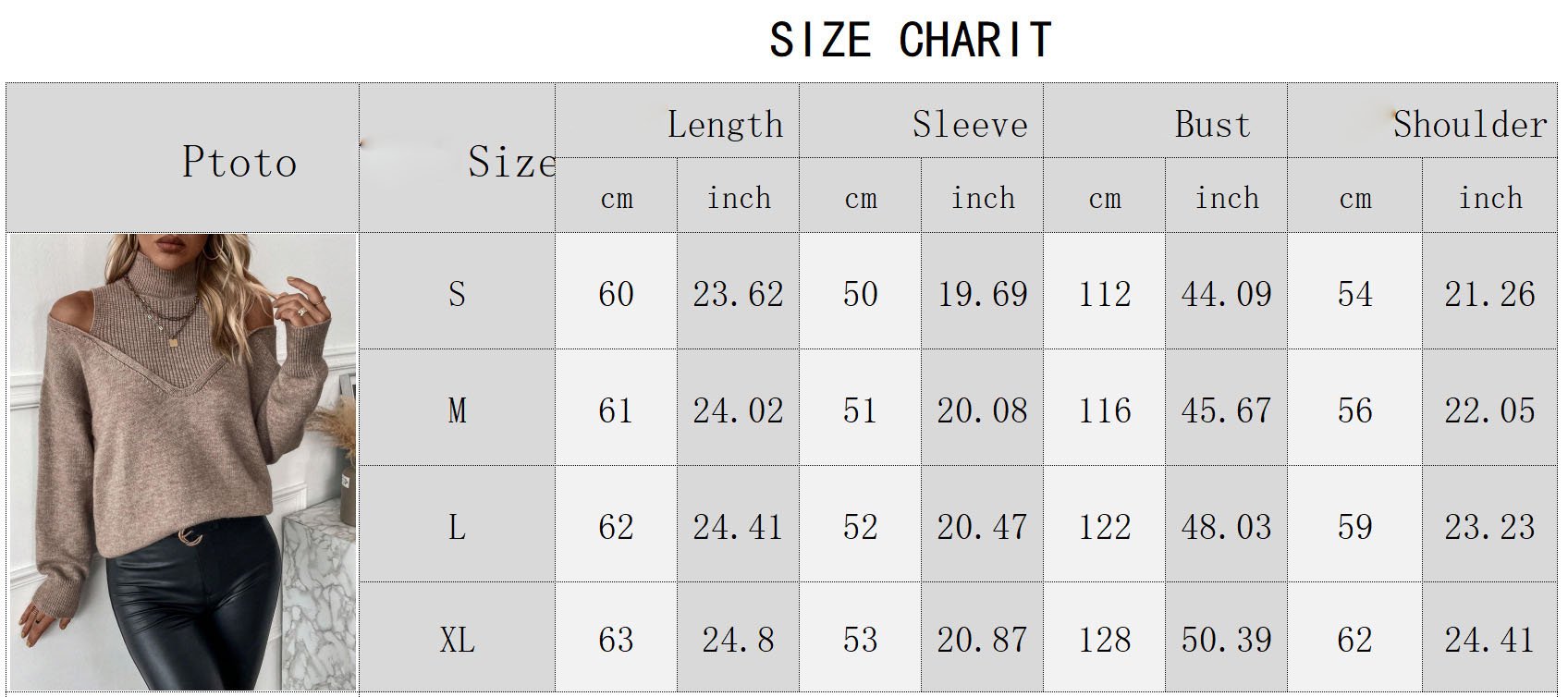Click the Sleeve column header
This screenshot has height=697, width=1568.
click(969, 125)
